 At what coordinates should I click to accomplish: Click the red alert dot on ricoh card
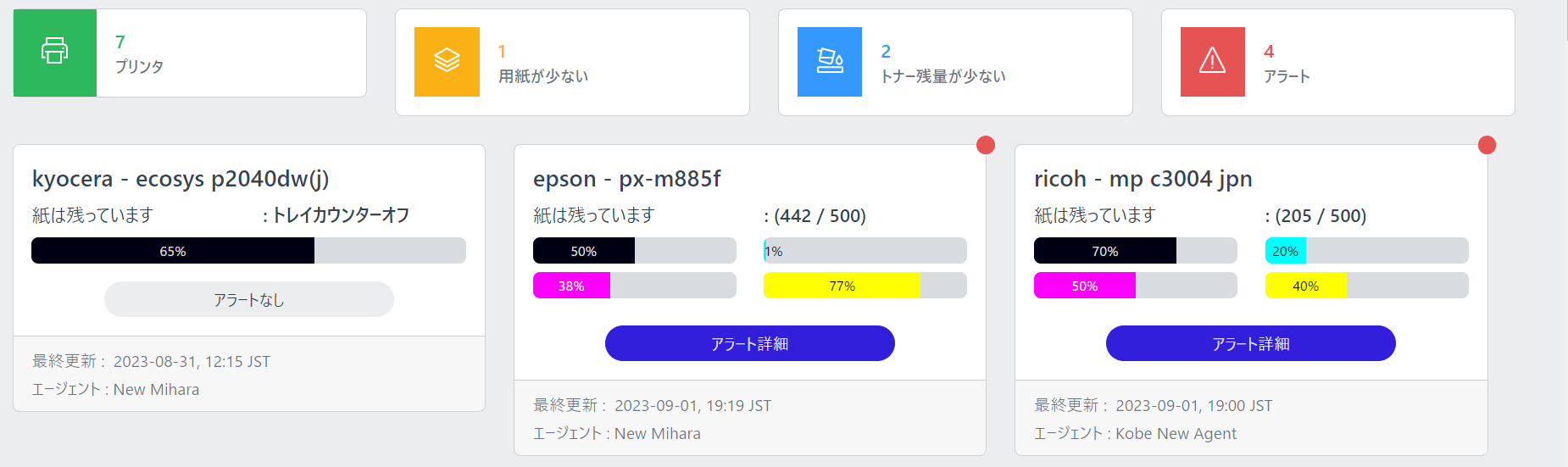point(1487,145)
